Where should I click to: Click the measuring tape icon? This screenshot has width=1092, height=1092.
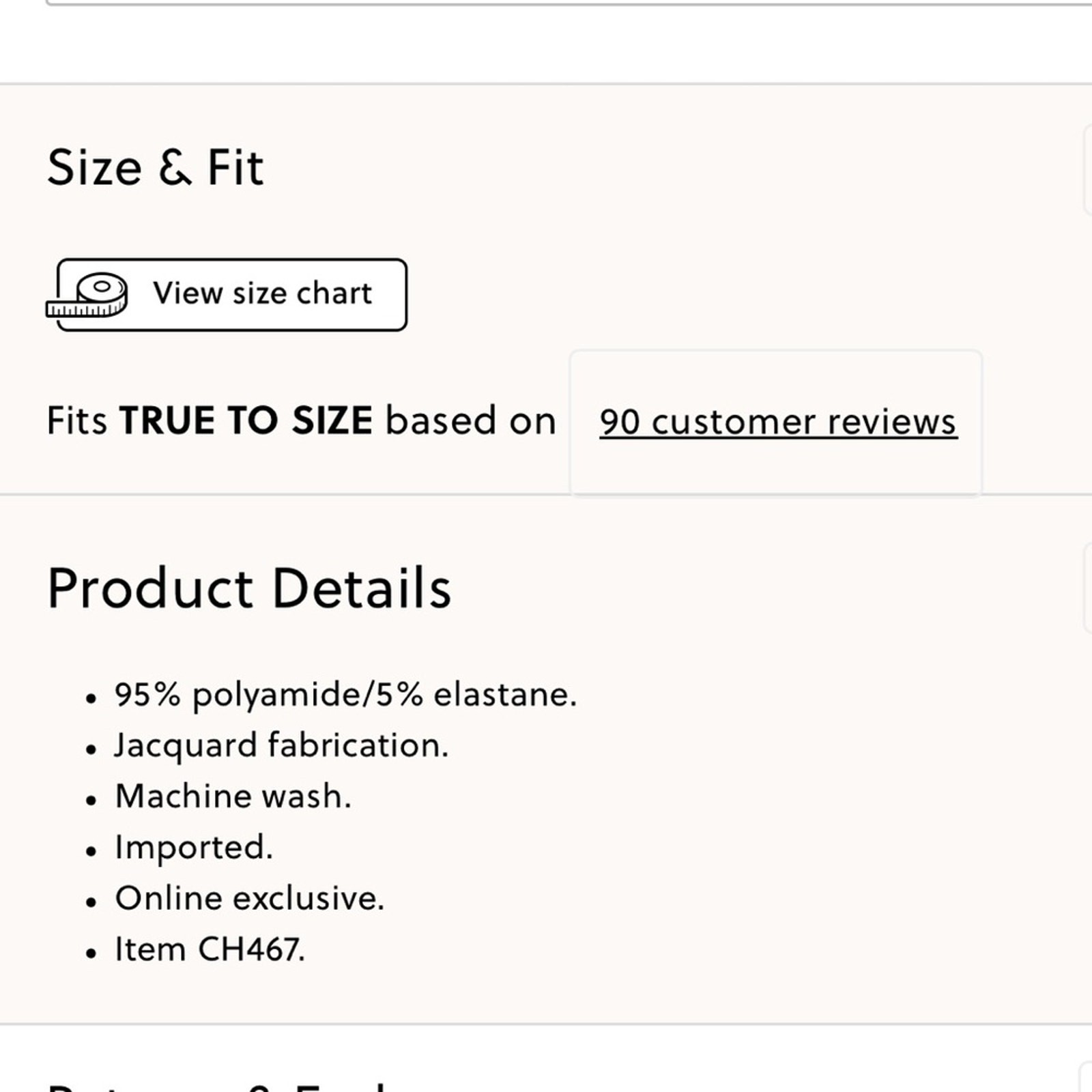pyautogui.click(x=87, y=296)
